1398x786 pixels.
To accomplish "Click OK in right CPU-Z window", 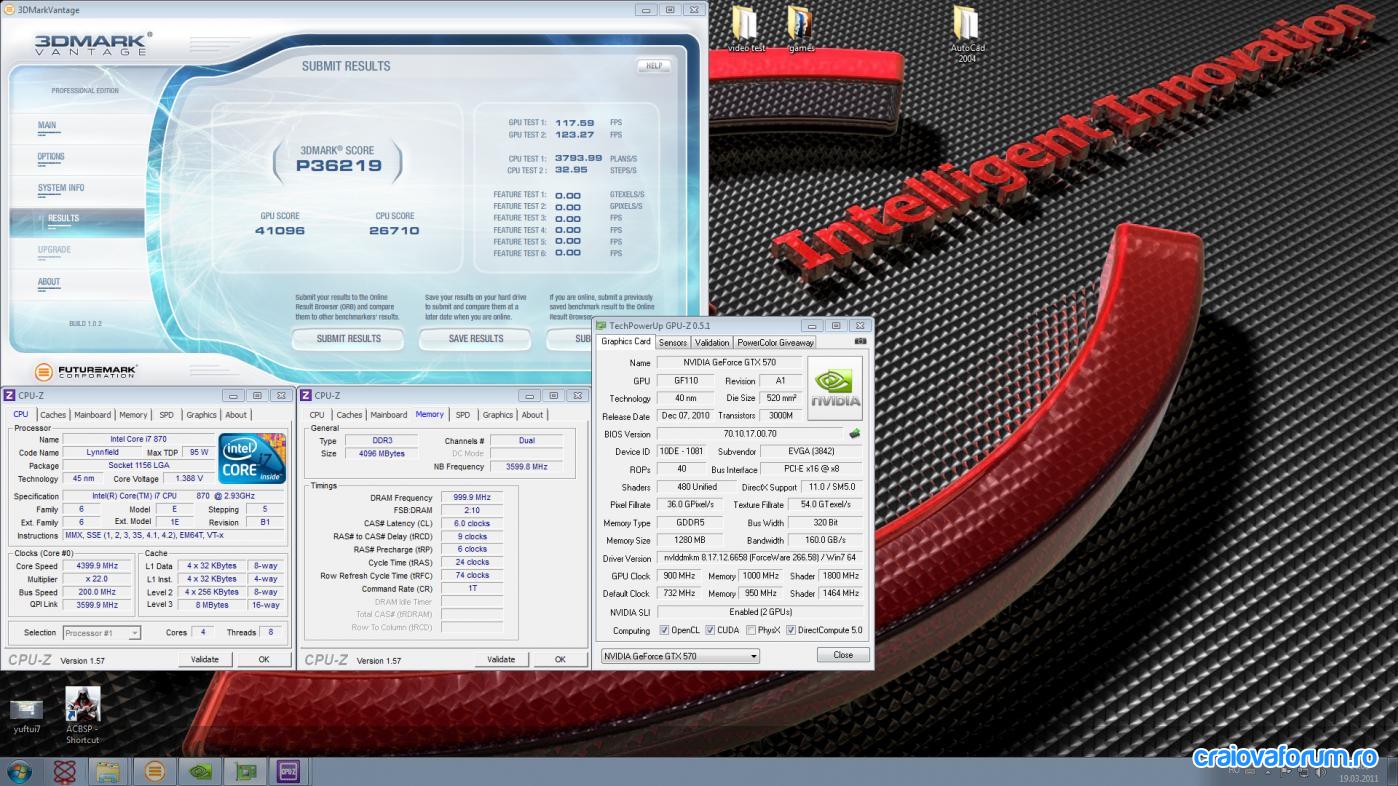I will click(x=560, y=659).
